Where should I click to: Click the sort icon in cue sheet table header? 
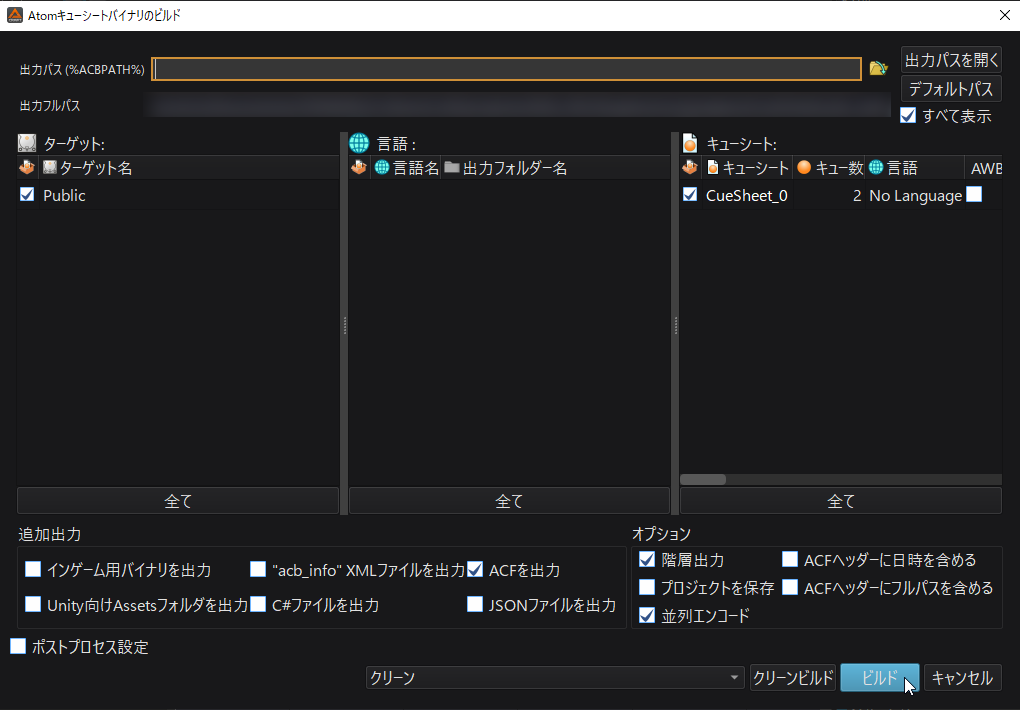(x=690, y=168)
